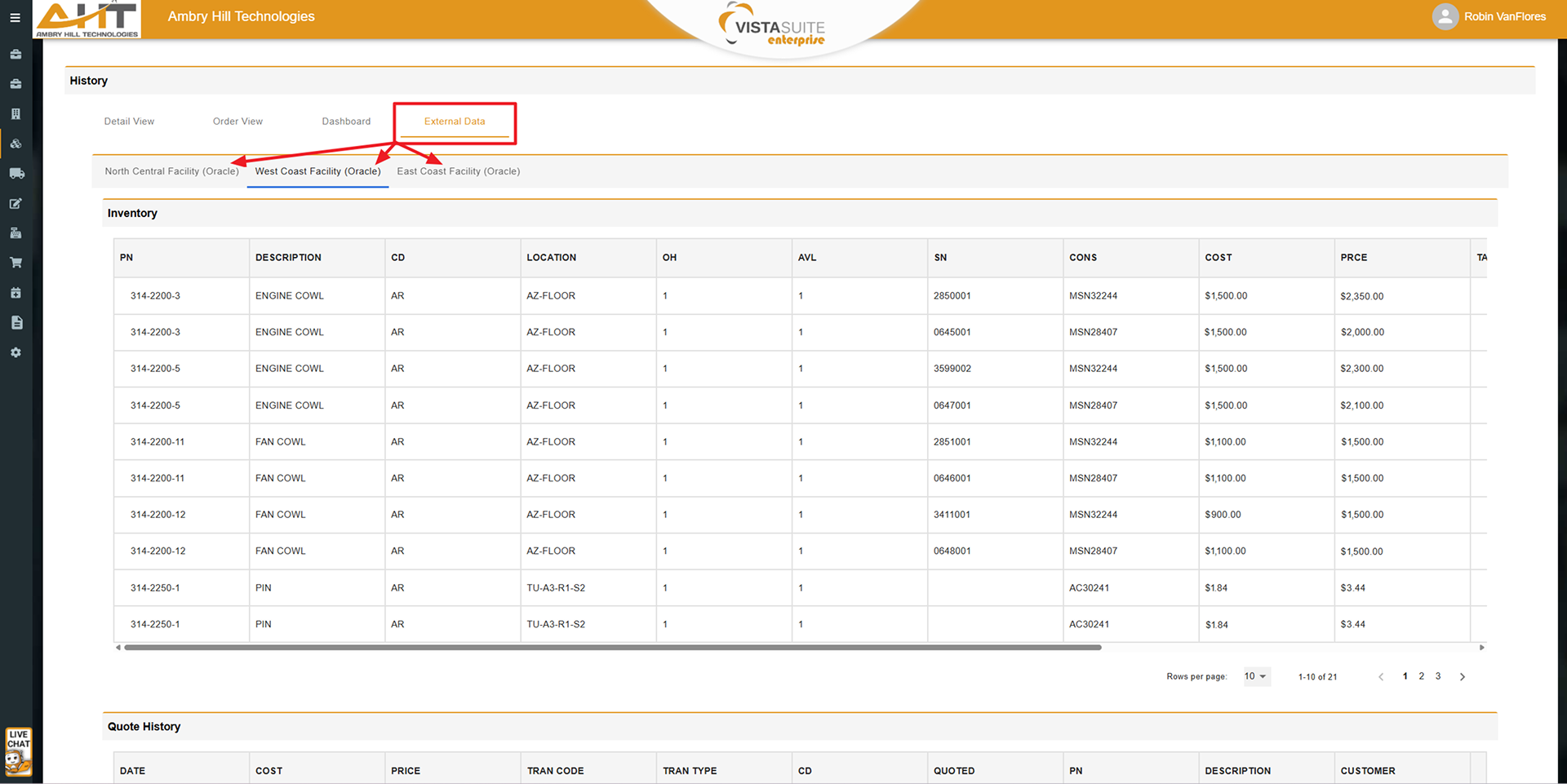Switch to the Detail View tab

[x=129, y=122]
